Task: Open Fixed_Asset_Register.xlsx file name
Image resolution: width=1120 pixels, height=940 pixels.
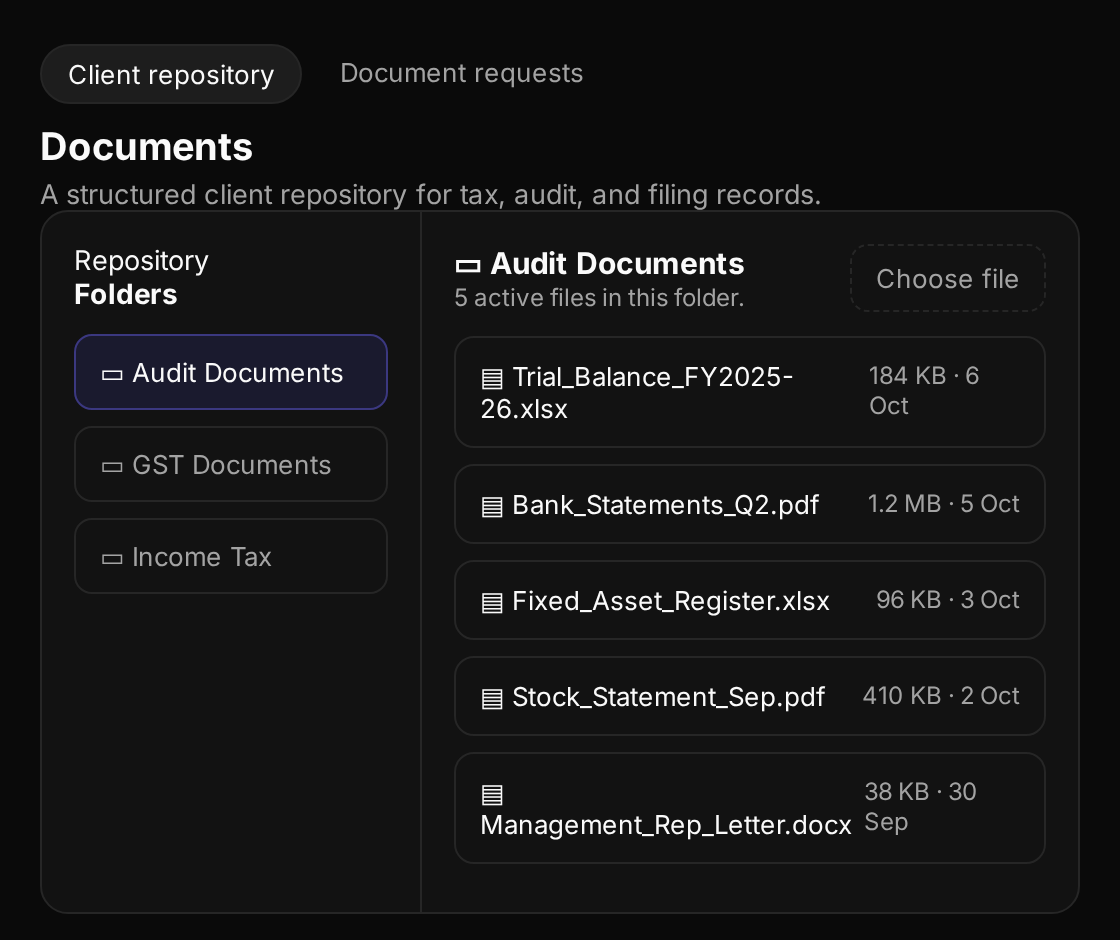Action: point(671,601)
